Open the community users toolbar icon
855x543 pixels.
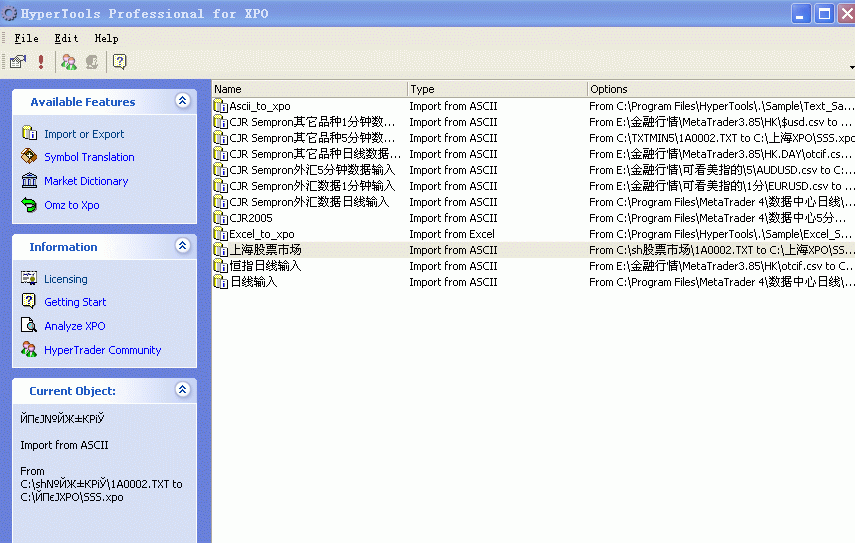coord(69,62)
